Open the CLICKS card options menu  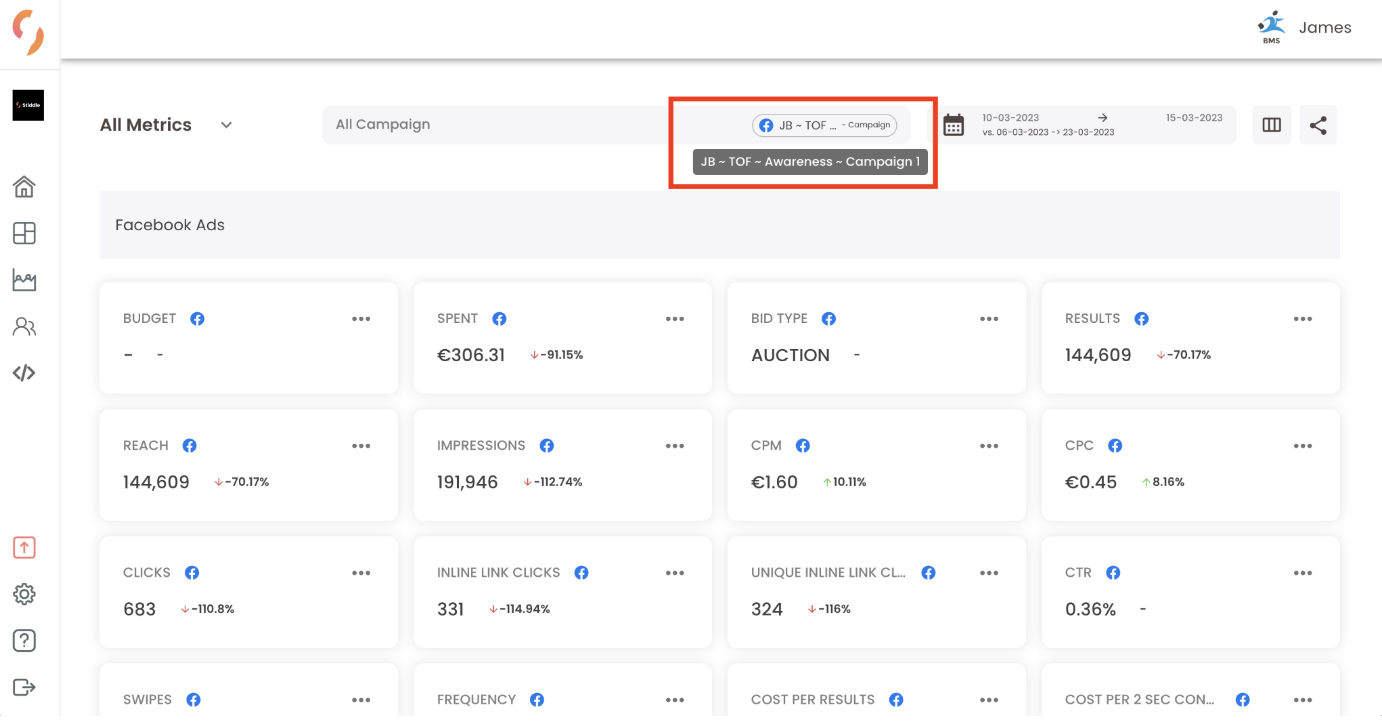[361, 573]
